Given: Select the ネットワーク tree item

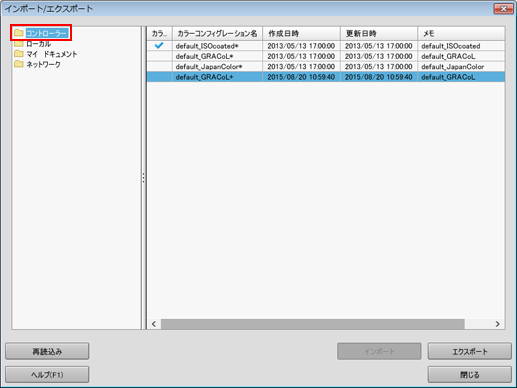Looking at the screenshot, I should click(43, 64).
